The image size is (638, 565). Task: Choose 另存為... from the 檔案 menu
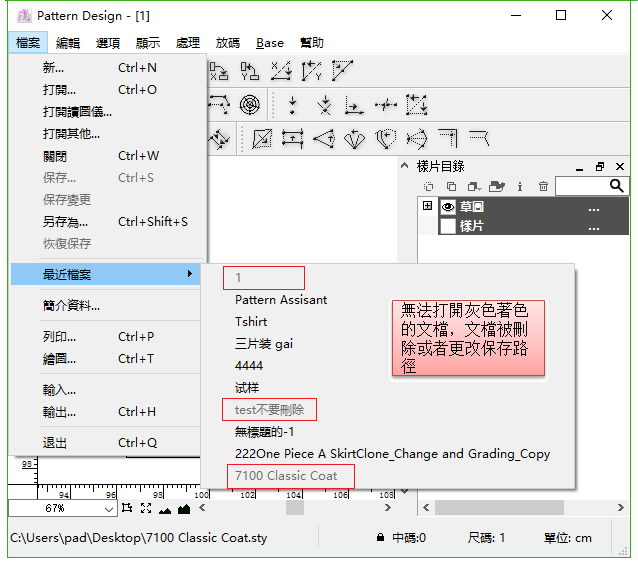(65, 222)
